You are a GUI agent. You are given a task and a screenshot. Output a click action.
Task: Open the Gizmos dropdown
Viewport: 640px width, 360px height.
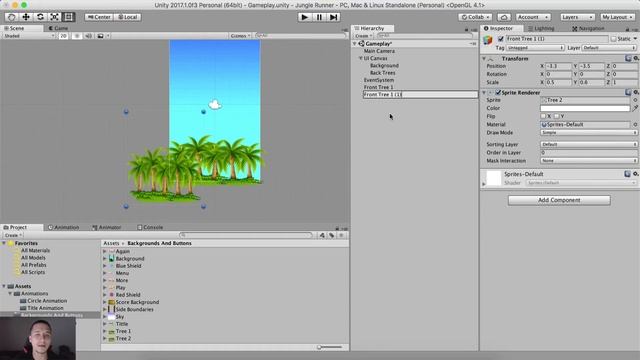pyautogui.click(x=240, y=36)
